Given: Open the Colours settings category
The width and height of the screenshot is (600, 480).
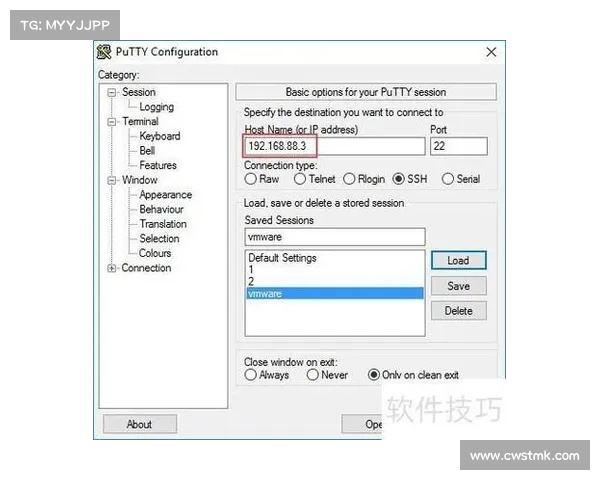Looking at the screenshot, I should (155, 253).
